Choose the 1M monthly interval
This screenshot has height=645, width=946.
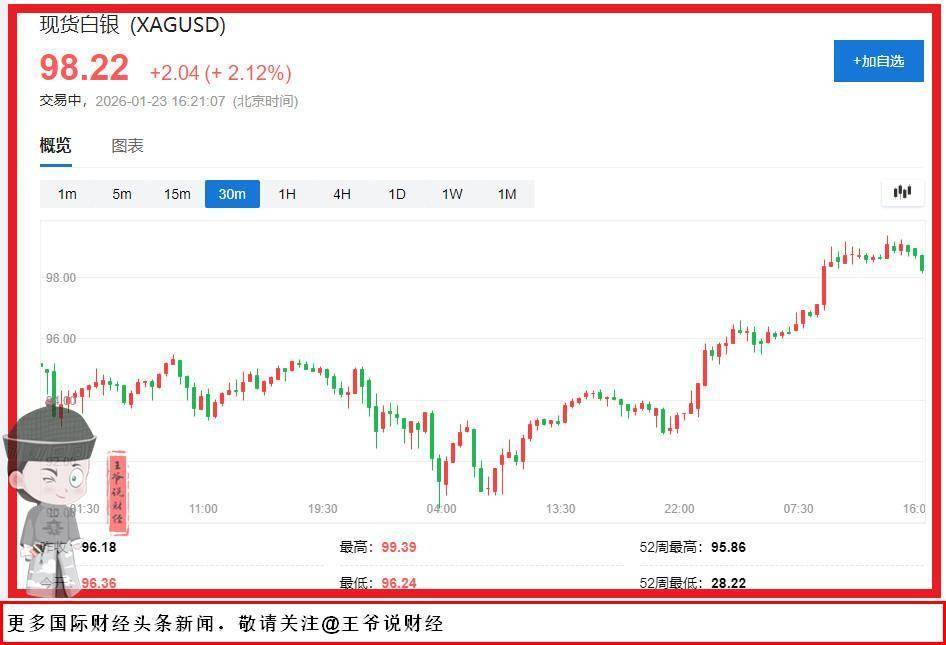click(507, 194)
